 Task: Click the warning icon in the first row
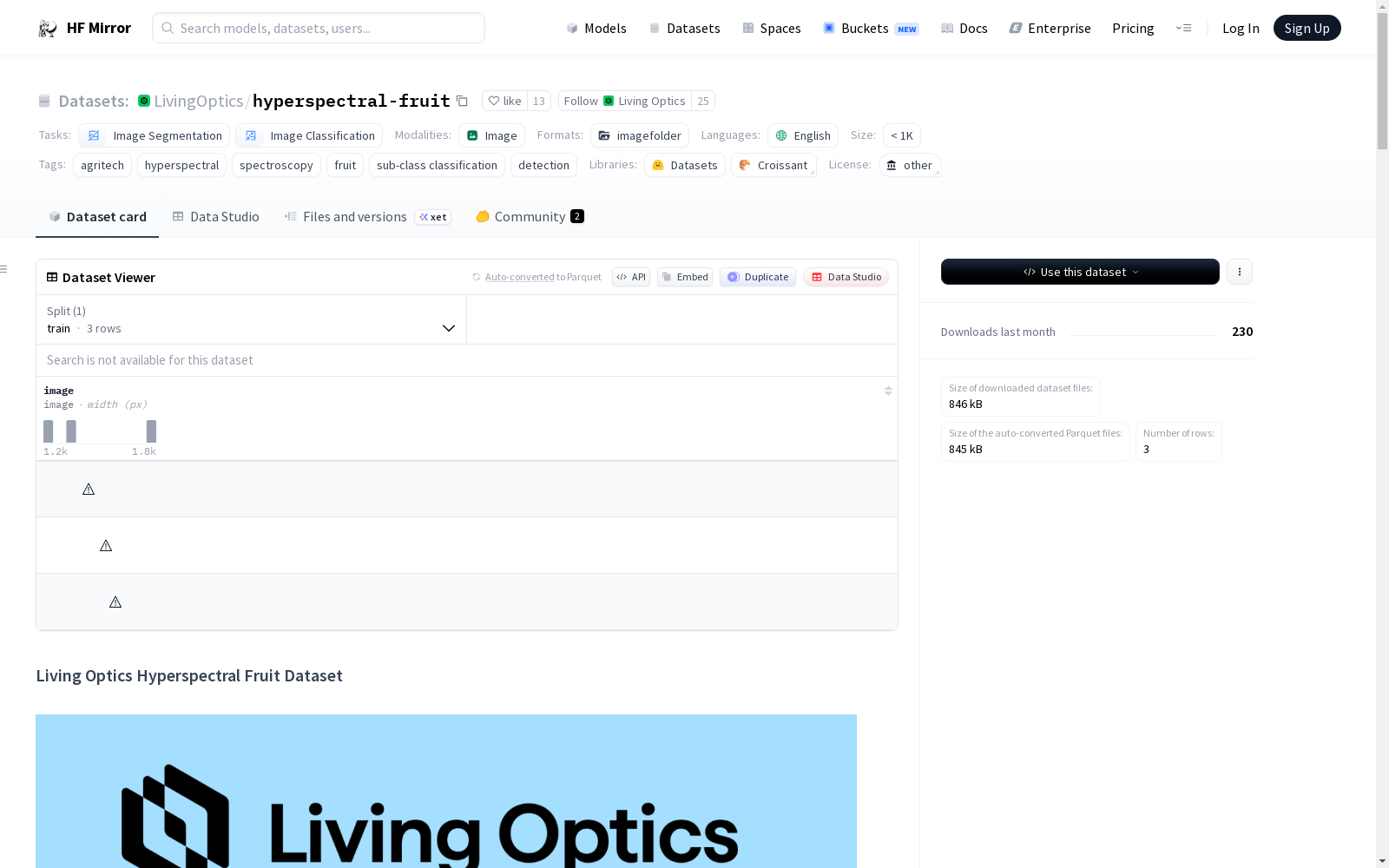89,490
